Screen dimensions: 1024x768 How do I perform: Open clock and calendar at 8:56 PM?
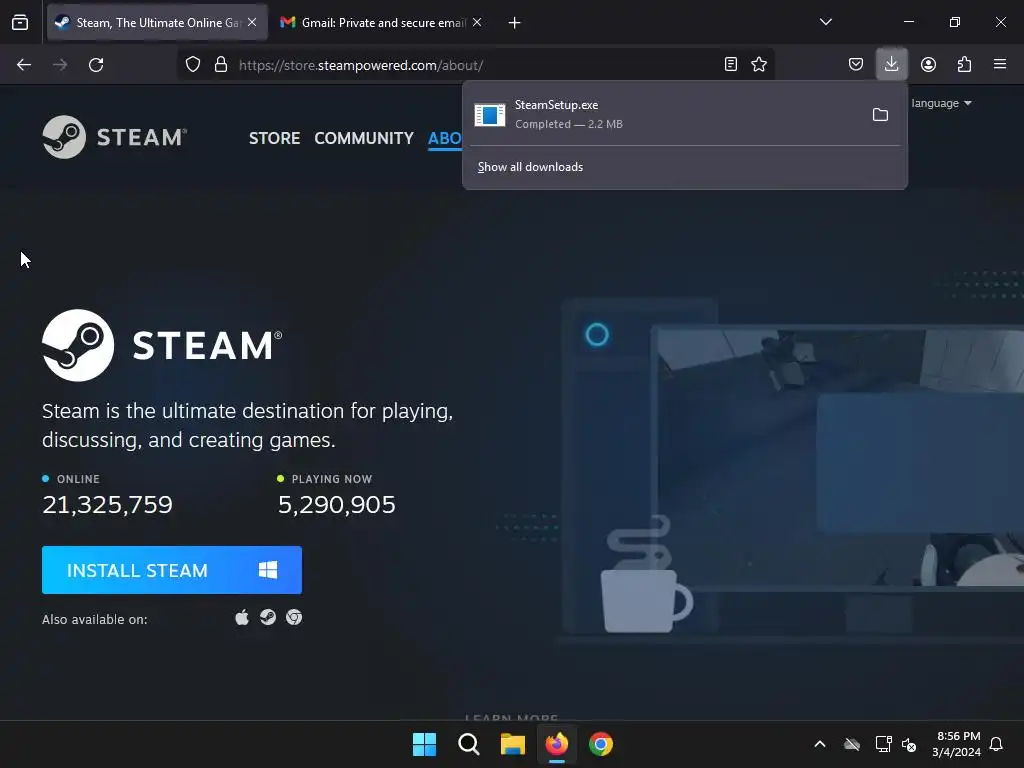click(956, 744)
